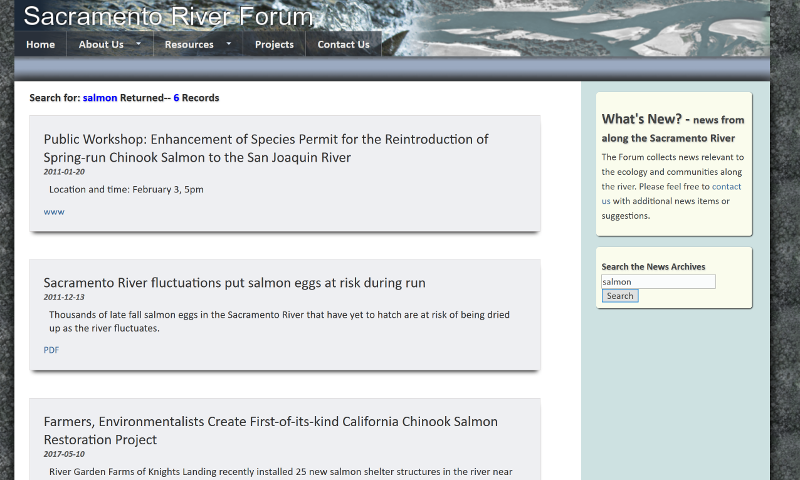Expand the About Us dropdown arrow

[138, 44]
